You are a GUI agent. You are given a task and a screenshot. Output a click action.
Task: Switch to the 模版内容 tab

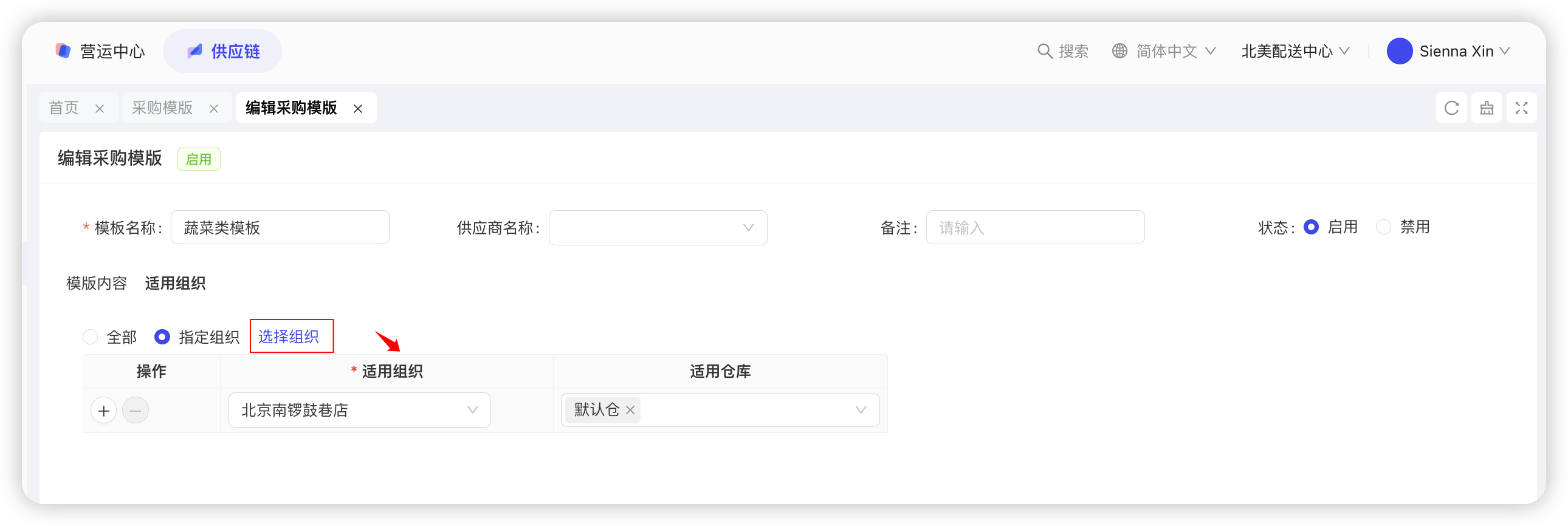coord(96,284)
